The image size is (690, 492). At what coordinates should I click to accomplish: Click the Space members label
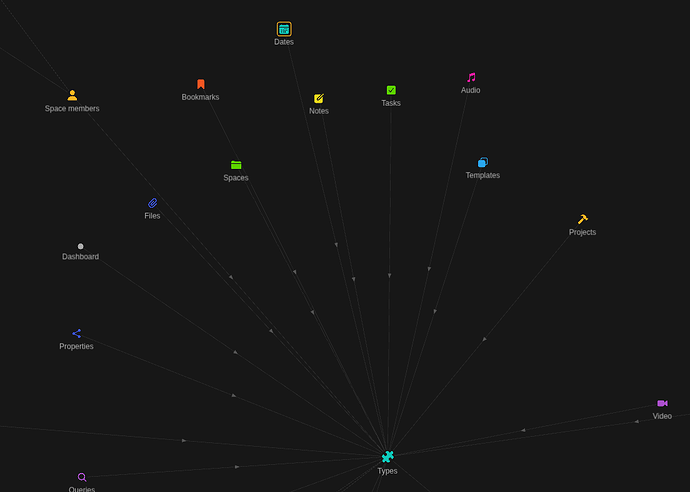[72, 108]
